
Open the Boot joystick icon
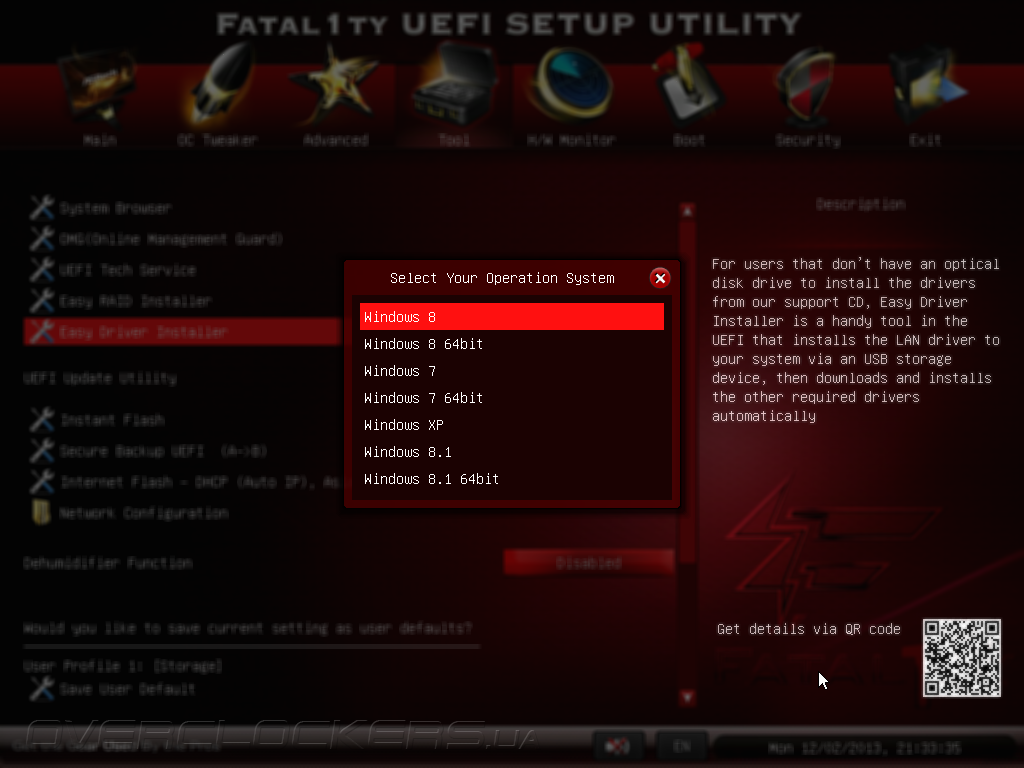click(x=687, y=84)
